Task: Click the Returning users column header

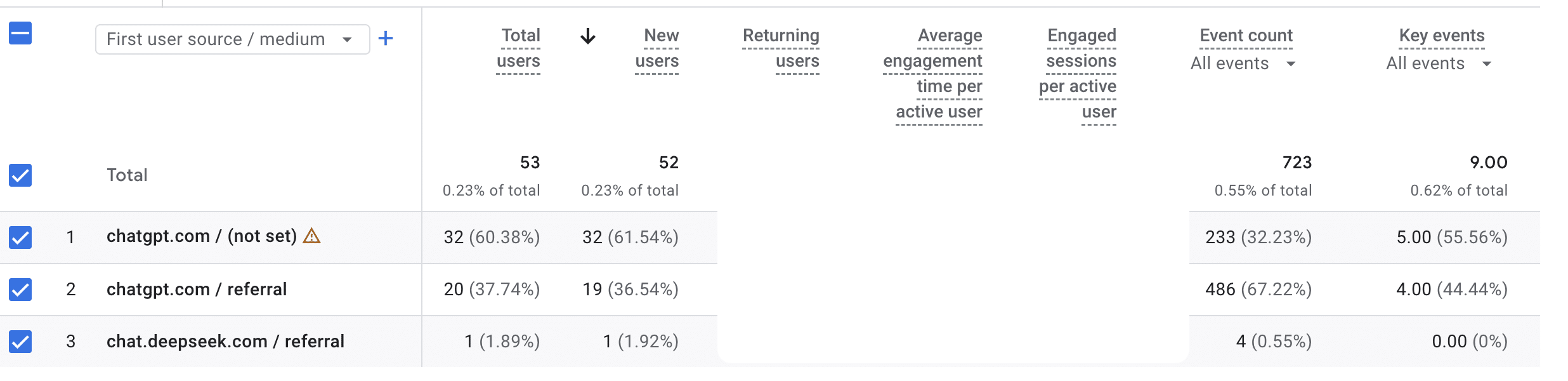Action: (781, 48)
